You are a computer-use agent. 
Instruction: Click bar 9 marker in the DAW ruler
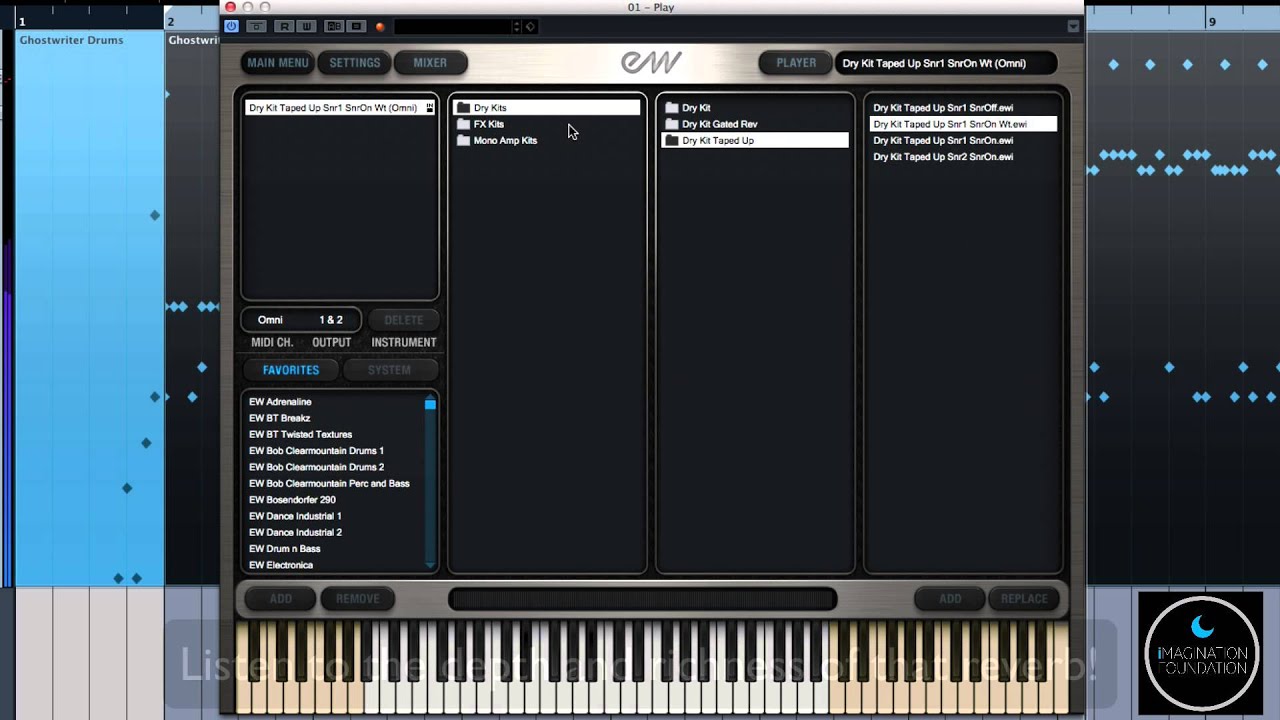1212,21
